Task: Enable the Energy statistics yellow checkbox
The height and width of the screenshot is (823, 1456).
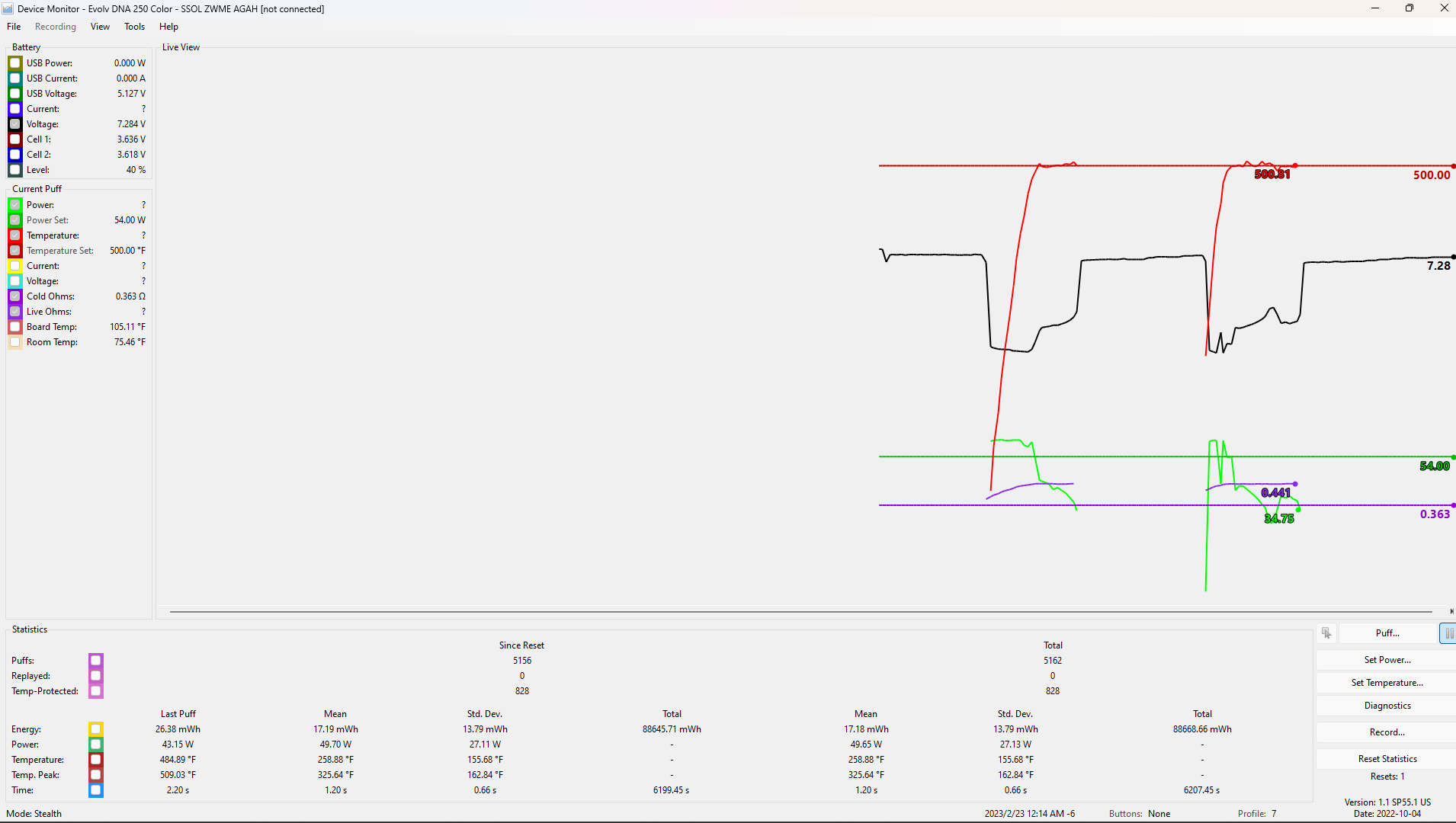Action: pyautogui.click(x=96, y=729)
